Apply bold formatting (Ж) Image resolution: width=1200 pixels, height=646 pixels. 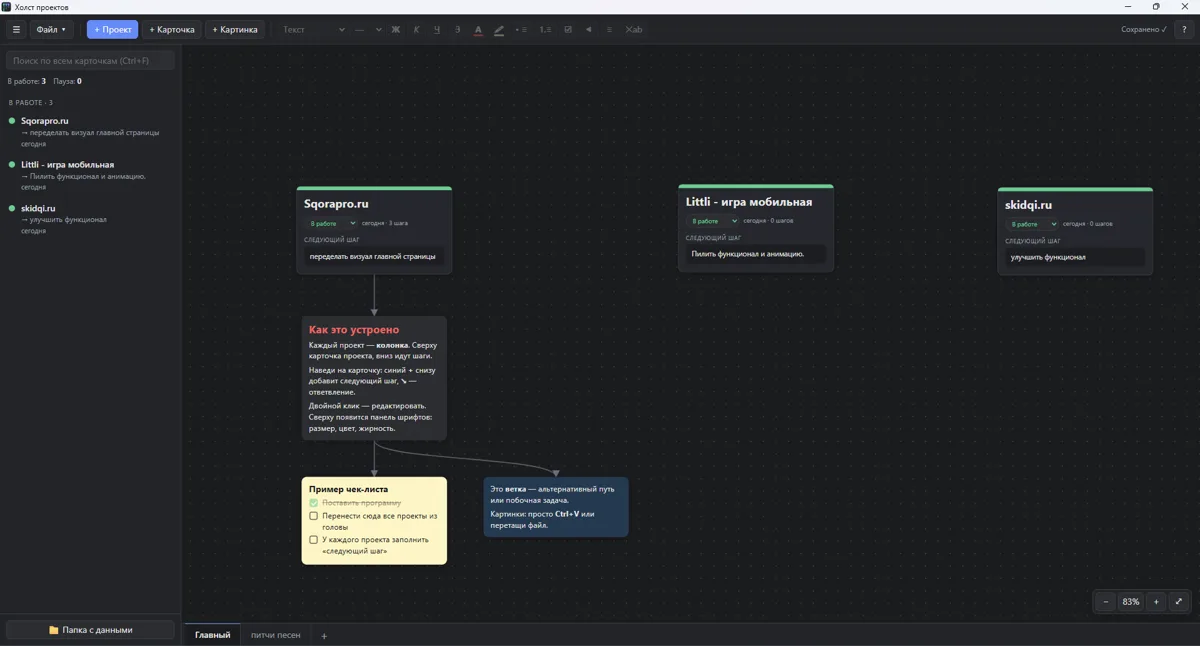(396, 29)
